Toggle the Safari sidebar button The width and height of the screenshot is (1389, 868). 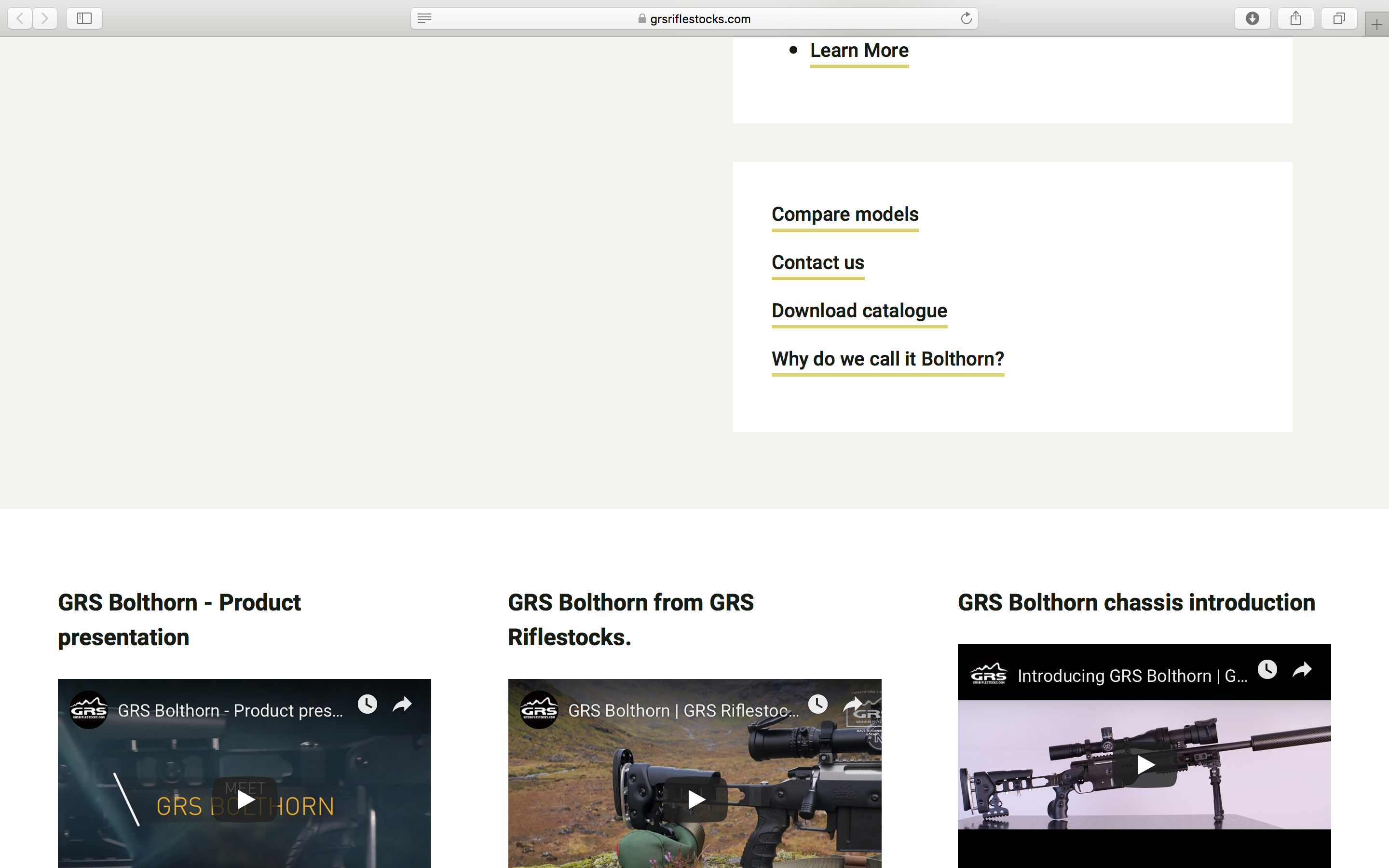(84, 18)
